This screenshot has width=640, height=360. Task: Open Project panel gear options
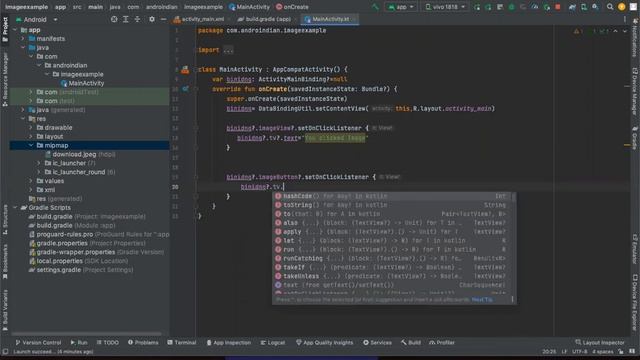(x=152, y=19)
